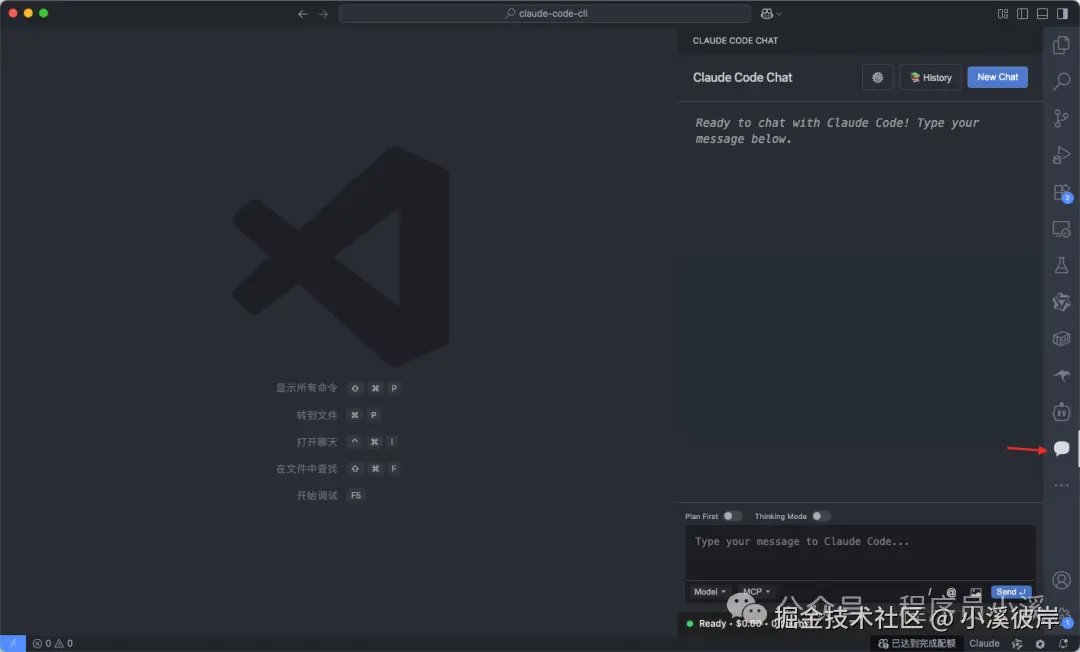Click the 打开聊天 shortcut hint
The image size is (1080, 652).
317,442
